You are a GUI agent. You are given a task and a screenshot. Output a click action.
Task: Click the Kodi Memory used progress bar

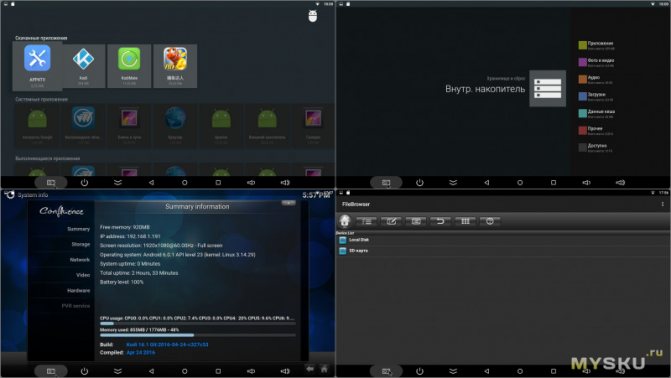click(x=198, y=335)
